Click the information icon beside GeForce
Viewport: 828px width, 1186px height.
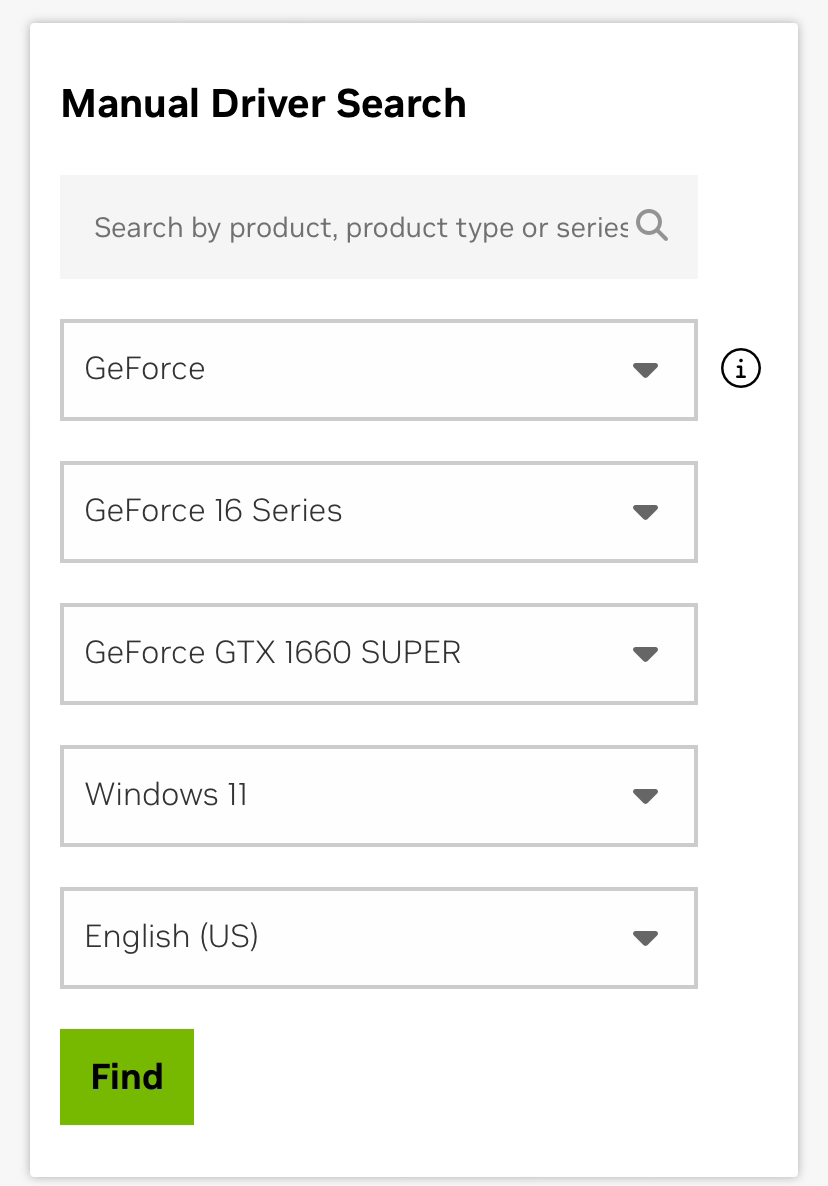pos(740,369)
